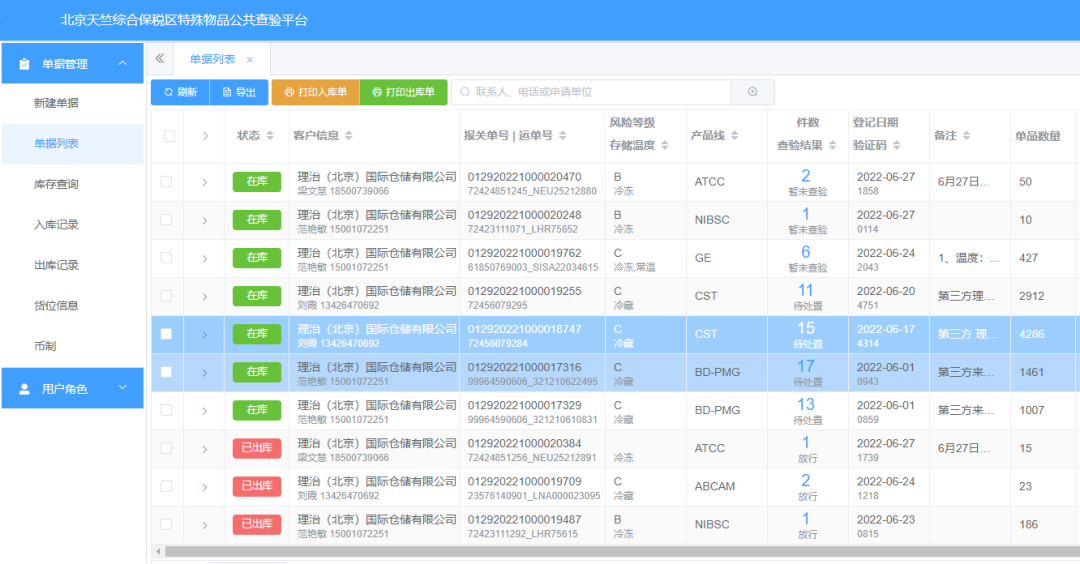Toggle the select-all header checkbox

[x=169, y=136]
